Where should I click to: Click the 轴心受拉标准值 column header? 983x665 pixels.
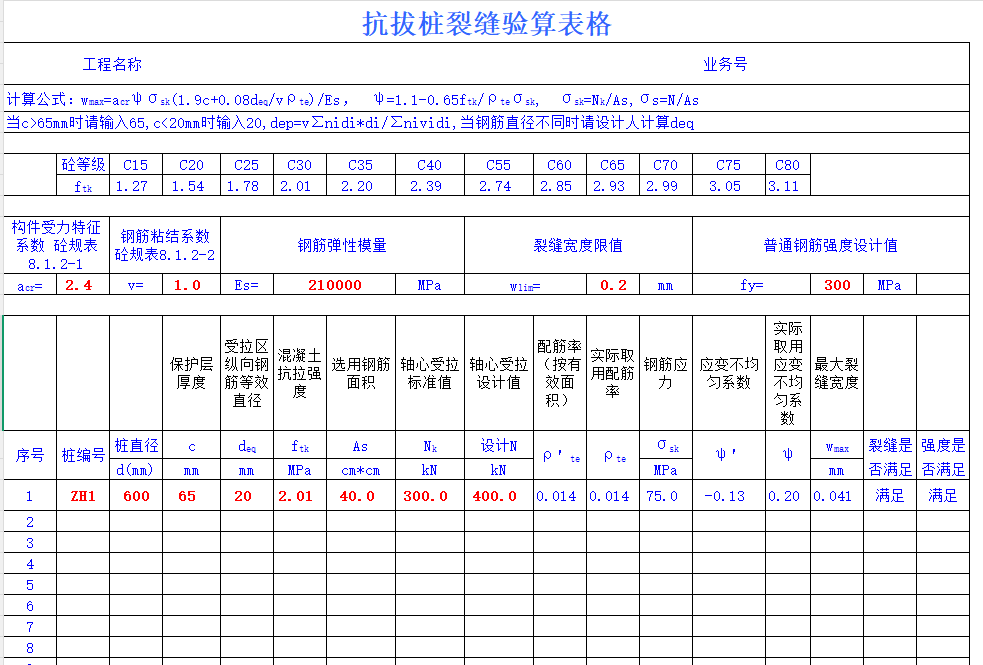(429, 373)
